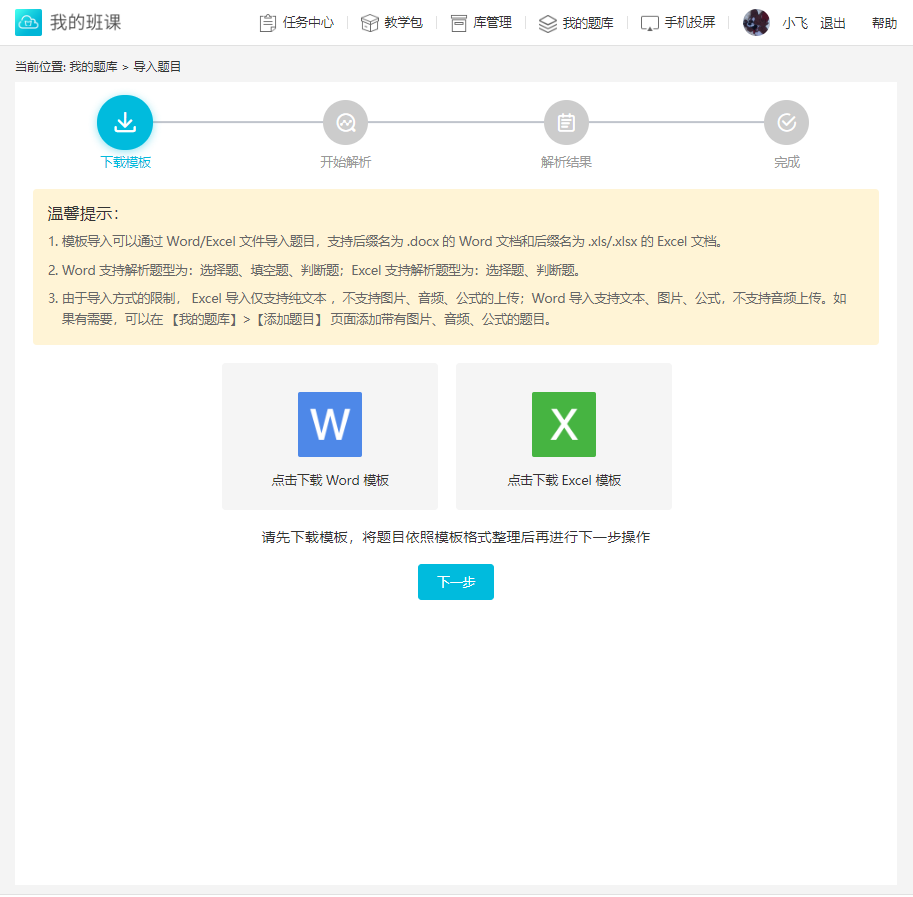
Task: Click the 手机投屏 screen icon
Action: [650, 23]
